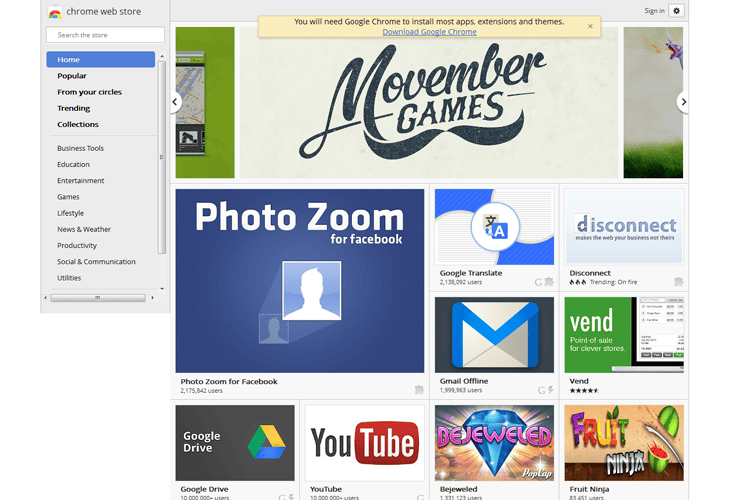This screenshot has height=500, width=730.
Task: Browse the Productivity category
Action: tap(77, 245)
